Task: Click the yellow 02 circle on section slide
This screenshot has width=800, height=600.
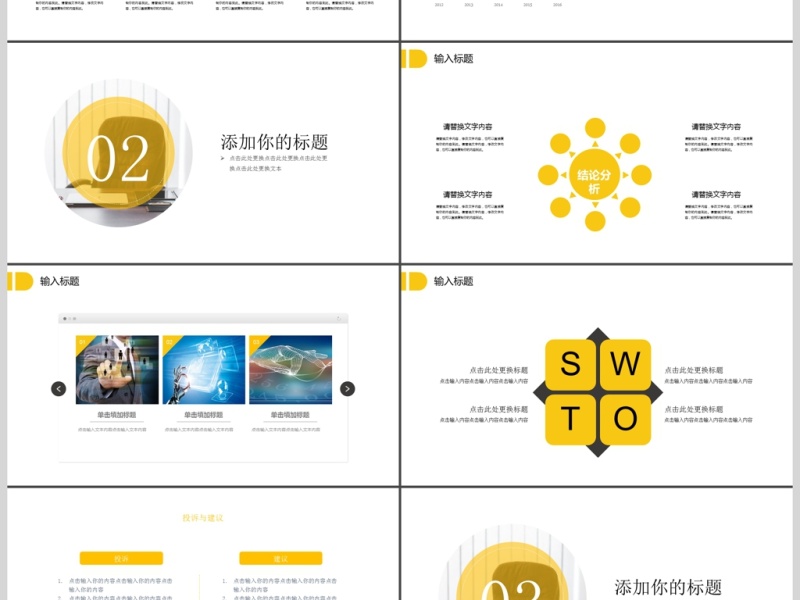Action: [120, 155]
